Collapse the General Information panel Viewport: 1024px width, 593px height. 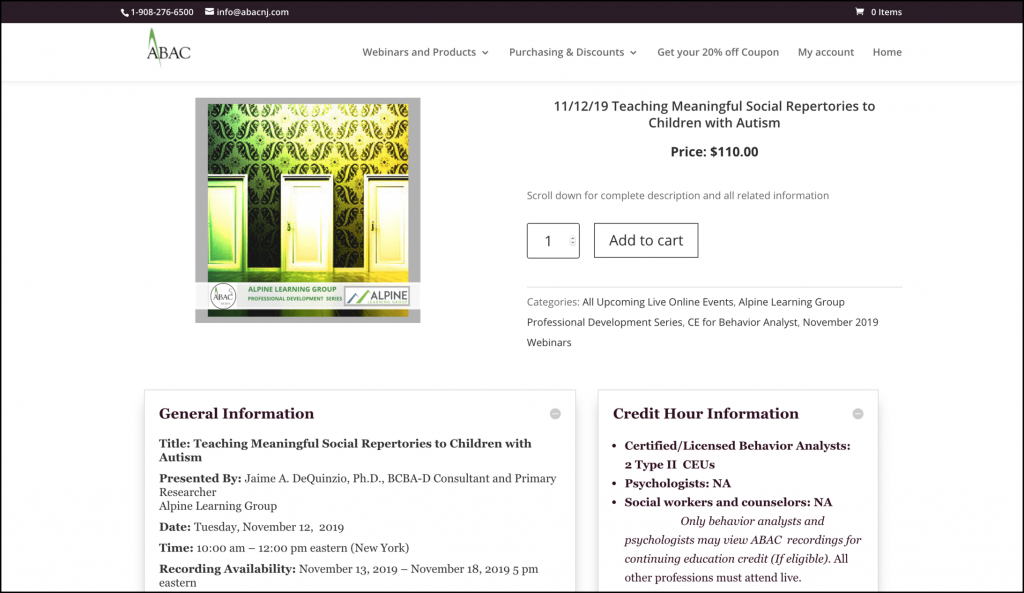555,414
